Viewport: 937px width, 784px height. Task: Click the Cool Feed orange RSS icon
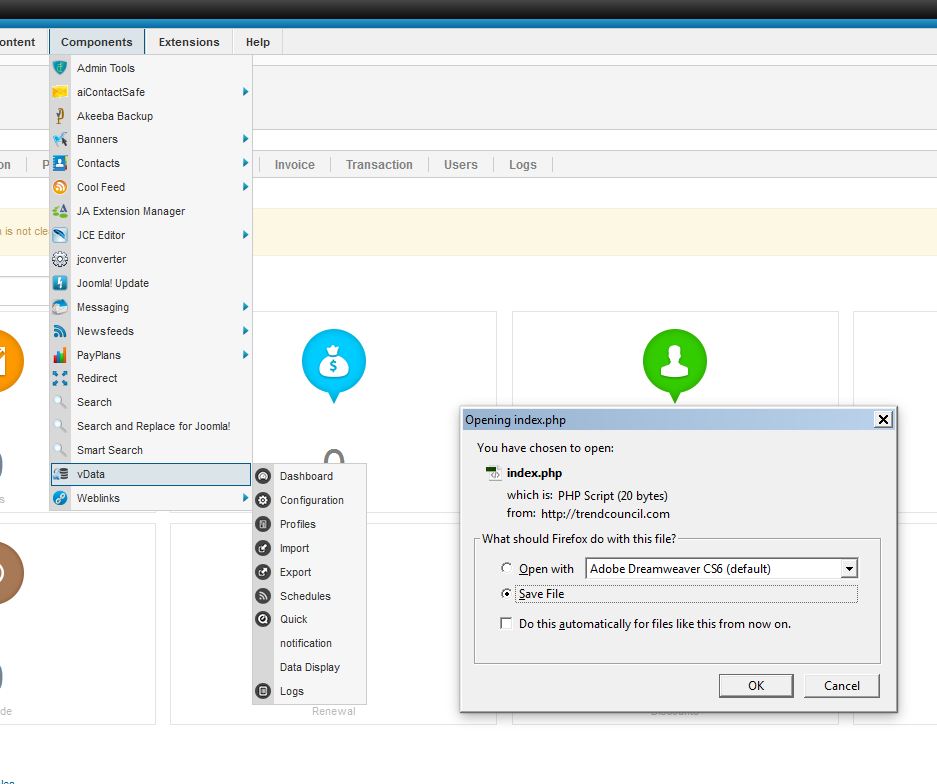point(60,187)
